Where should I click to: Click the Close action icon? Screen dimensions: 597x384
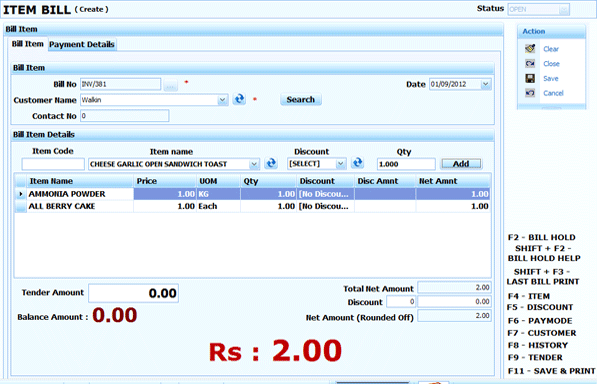click(530, 64)
